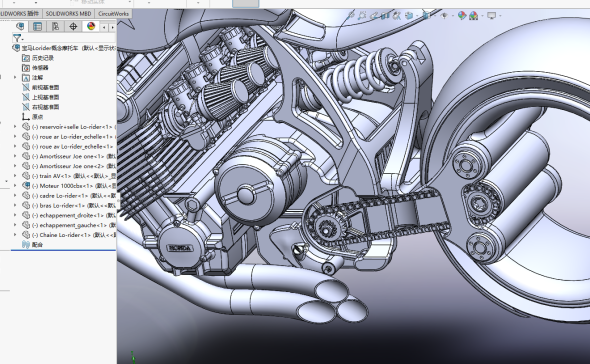Image resolution: width=590 pixels, height=364 pixels.
Task: Select Moteur 1000cbx<1> in tree
Action: click(69, 186)
